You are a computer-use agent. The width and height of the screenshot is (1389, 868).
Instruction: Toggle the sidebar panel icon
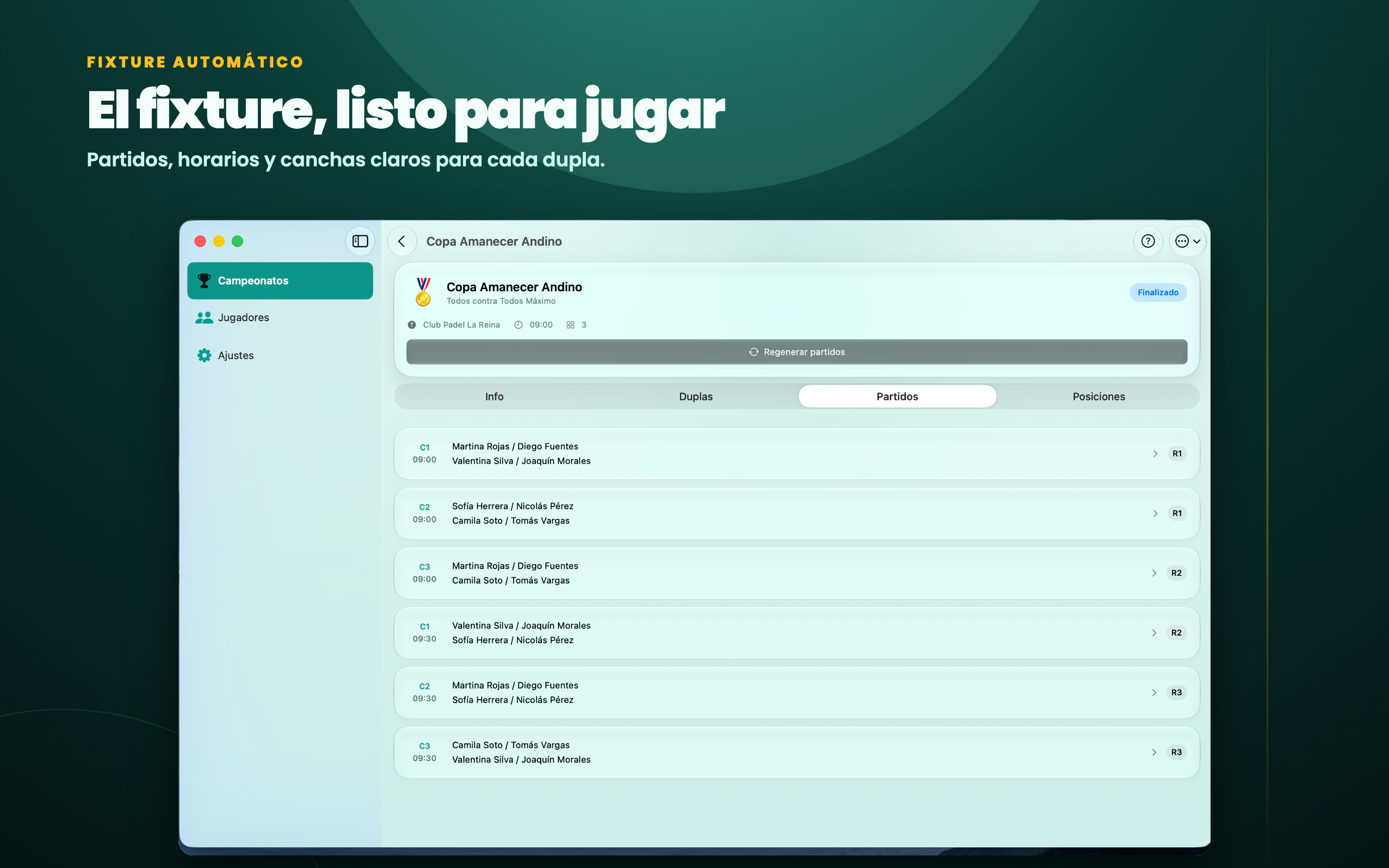[360, 241]
